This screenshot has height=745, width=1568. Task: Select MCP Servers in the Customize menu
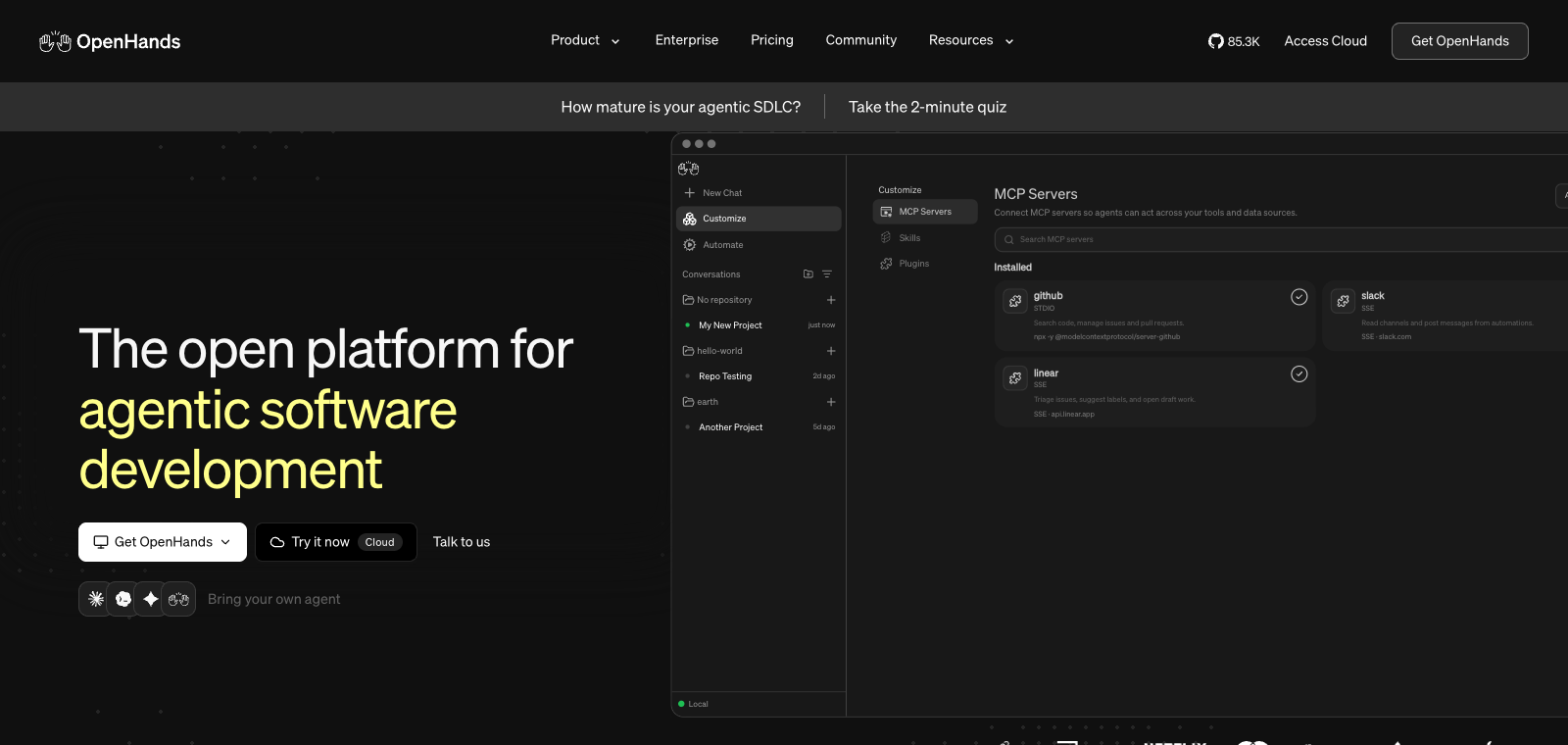(x=925, y=212)
